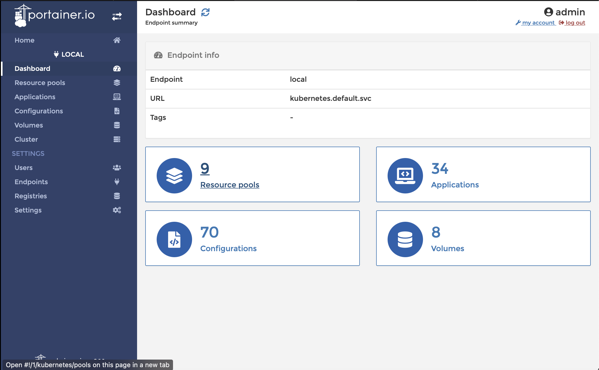Screen dimensions: 599x370
Task: Open the Resource pools link on card
Action: [x=230, y=185]
